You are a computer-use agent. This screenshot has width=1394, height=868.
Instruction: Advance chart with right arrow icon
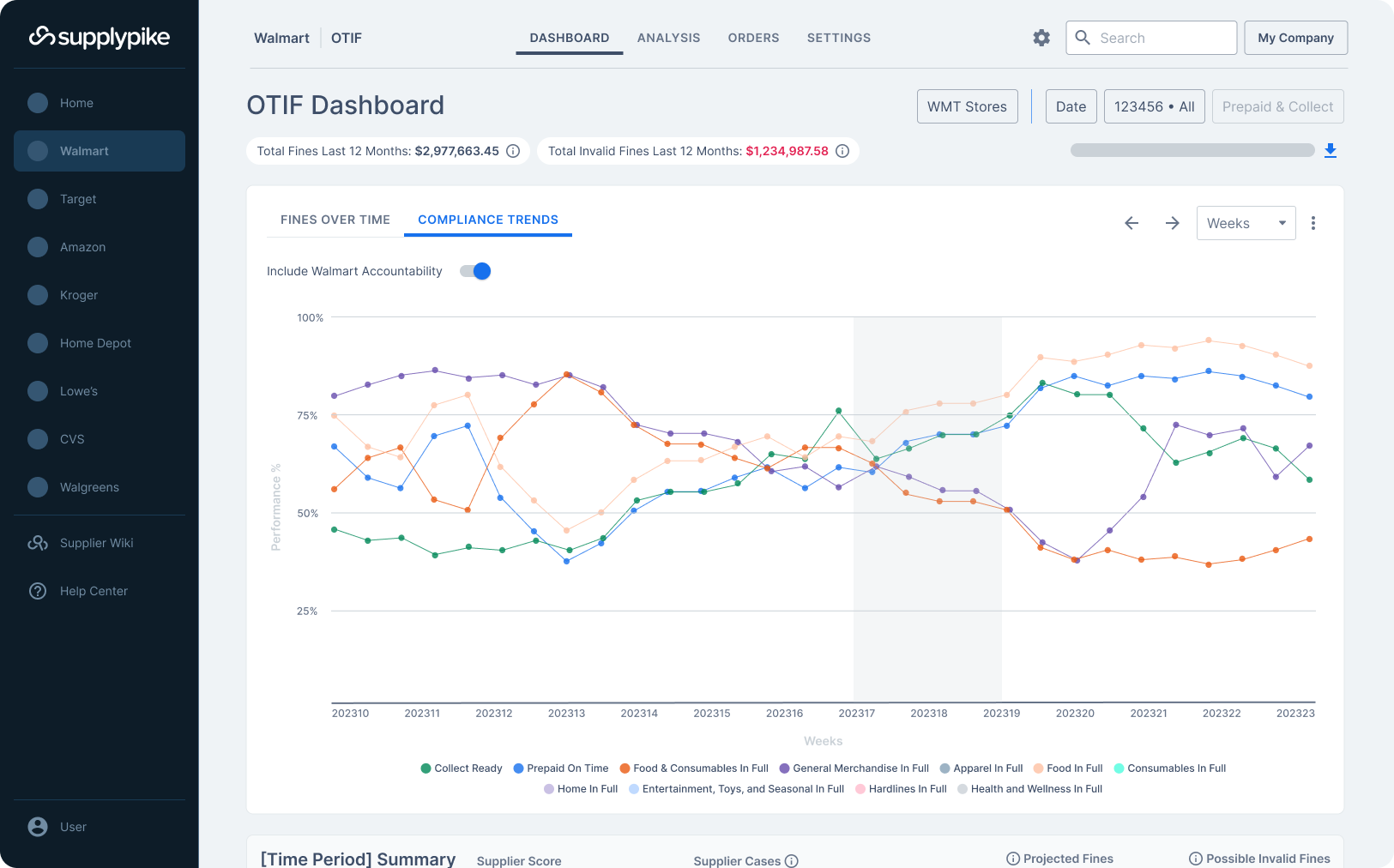click(x=1172, y=223)
